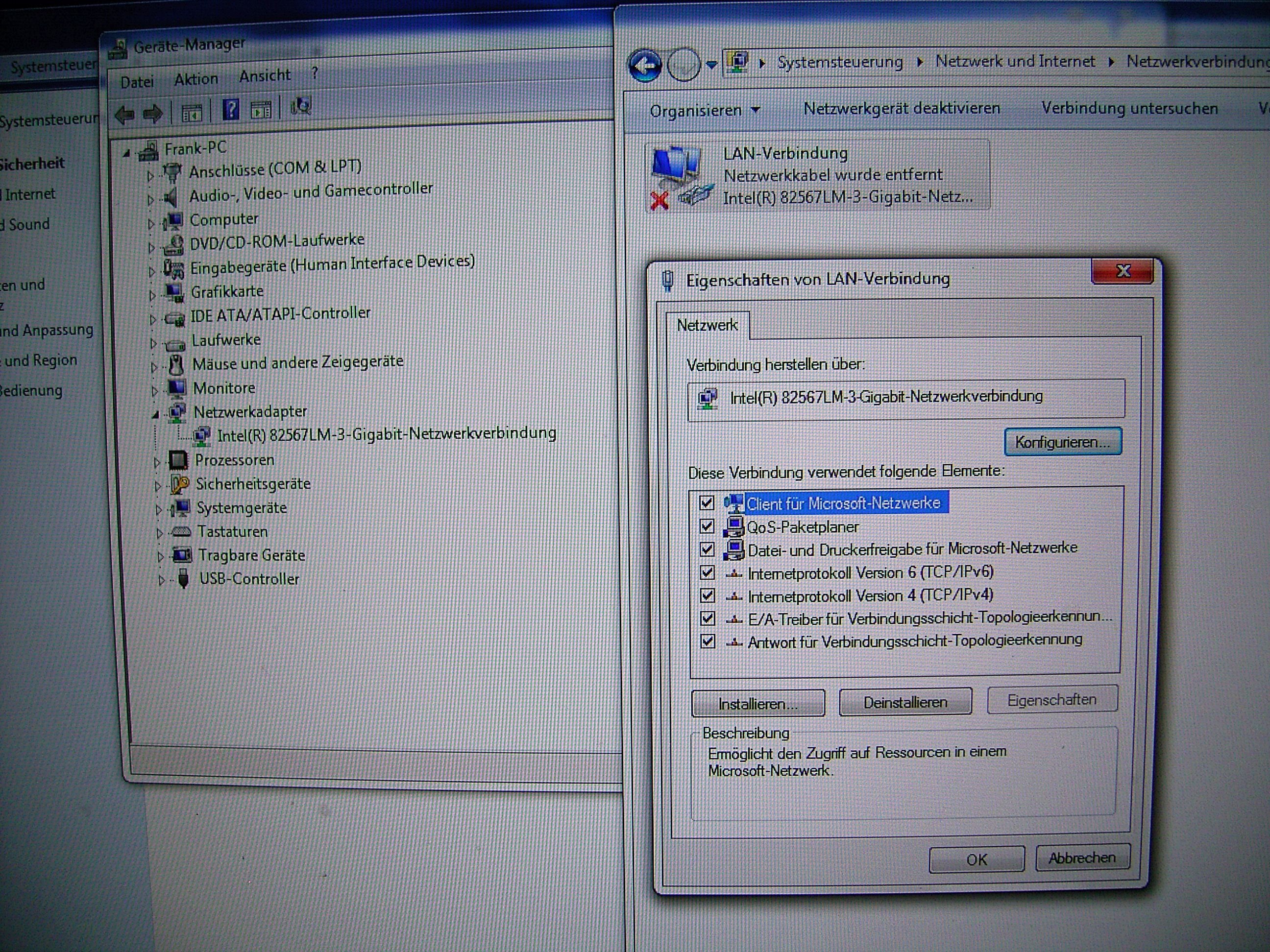Viewport: 1270px width, 952px height.
Task: Click the scan for hardware changes icon
Action: (x=301, y=106)
